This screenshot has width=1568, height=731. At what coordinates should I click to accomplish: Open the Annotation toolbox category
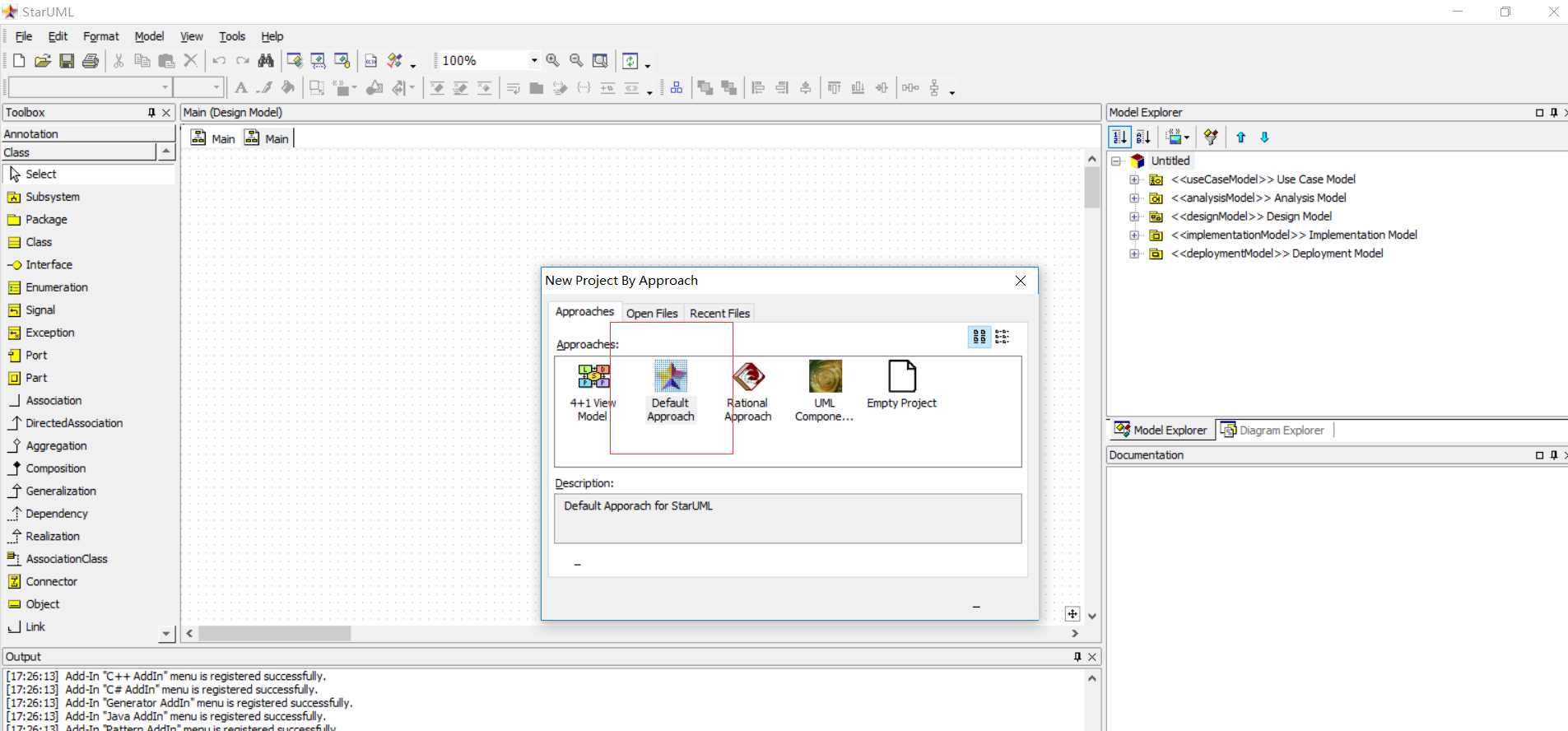(x=88, y=134)
